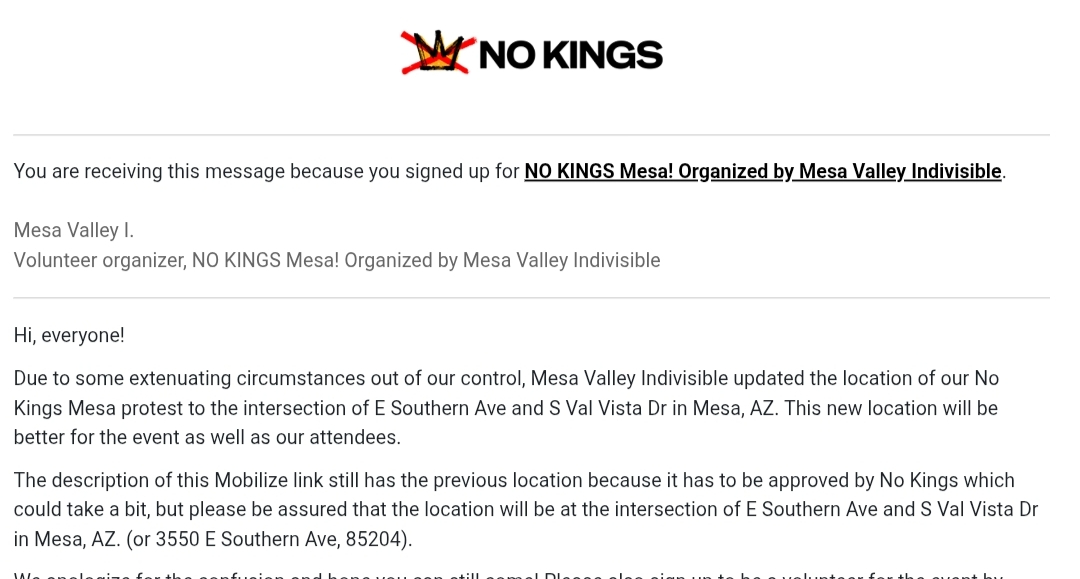Click the divider line above 'Hi, everyone!'
This screenshot has width=1080, height=579.
point(531,298)
